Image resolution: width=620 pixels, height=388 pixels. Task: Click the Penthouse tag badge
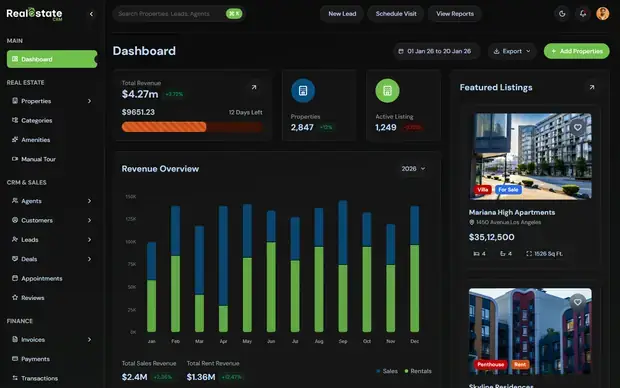tap(490, 365)
